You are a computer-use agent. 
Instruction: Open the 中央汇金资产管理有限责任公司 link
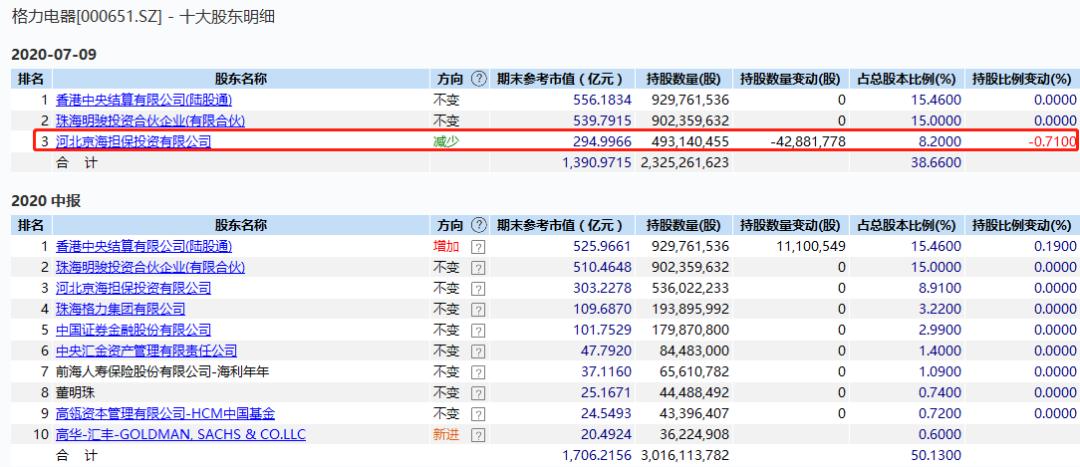pyautogui.click(x=147, y=351)
